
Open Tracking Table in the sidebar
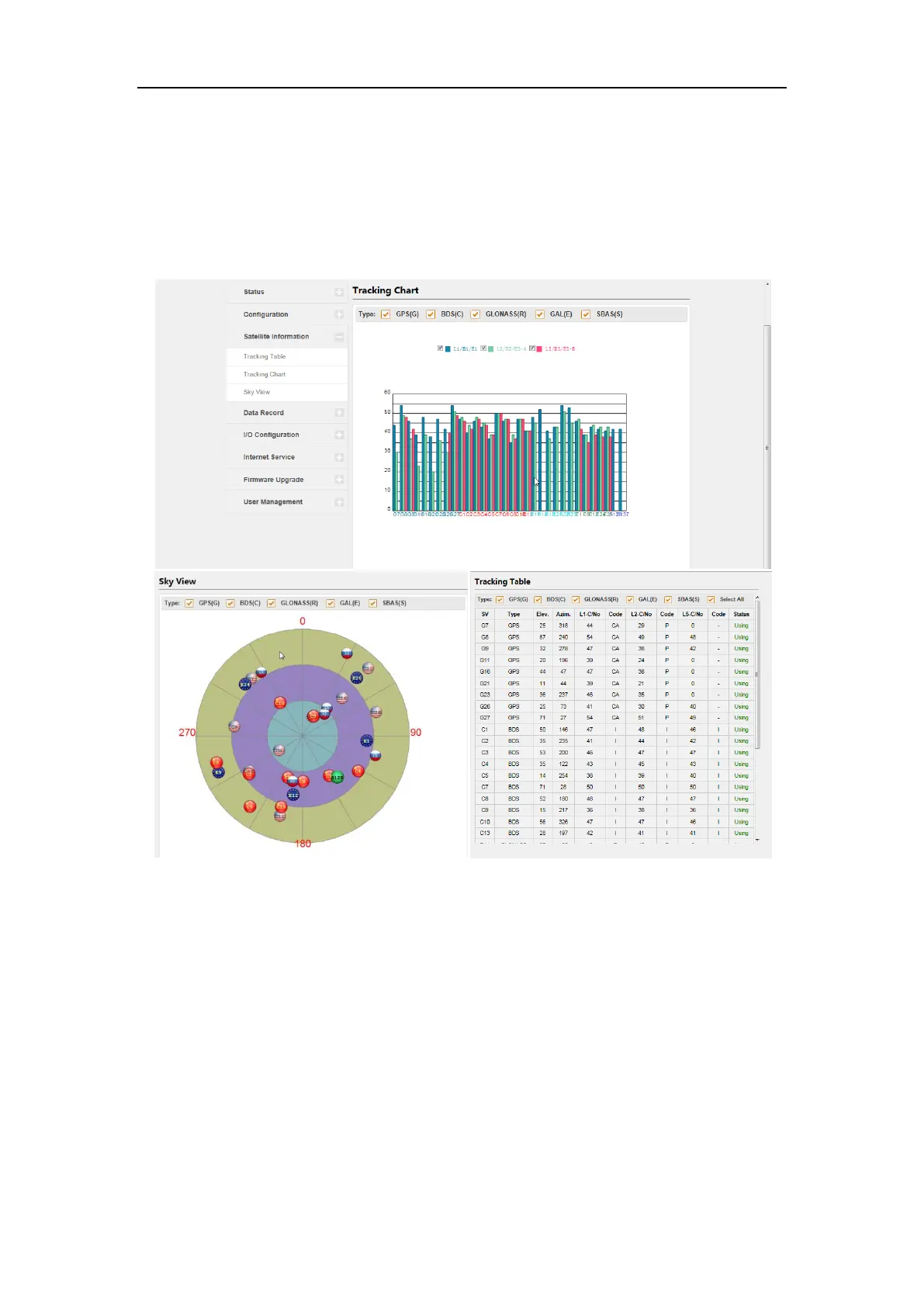[x=265, y=356]
